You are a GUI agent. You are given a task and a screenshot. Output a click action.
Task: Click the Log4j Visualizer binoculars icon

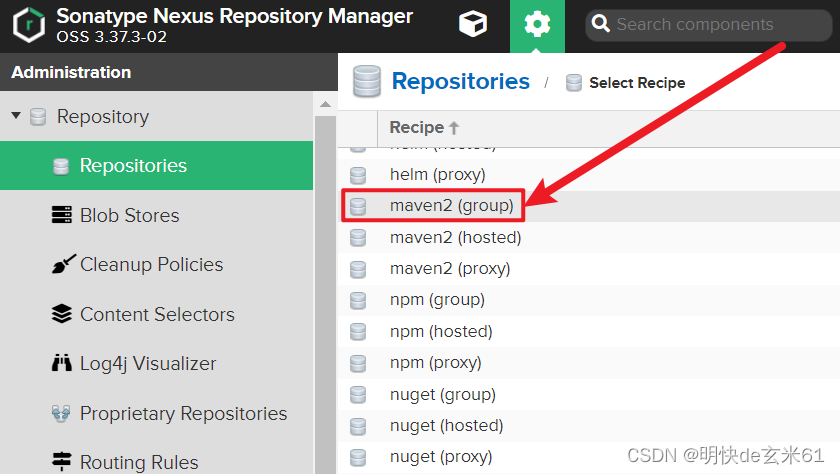point(62,363)
